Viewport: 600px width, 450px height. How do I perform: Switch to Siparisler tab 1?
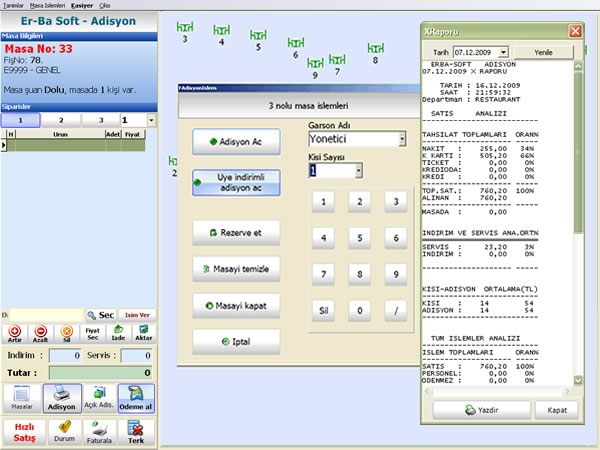[x=21, y=120]
